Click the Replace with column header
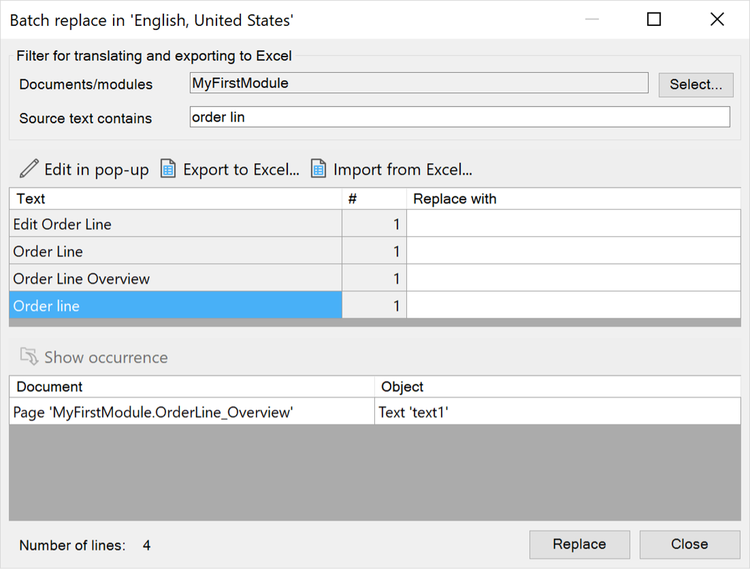 coord(574,198)
